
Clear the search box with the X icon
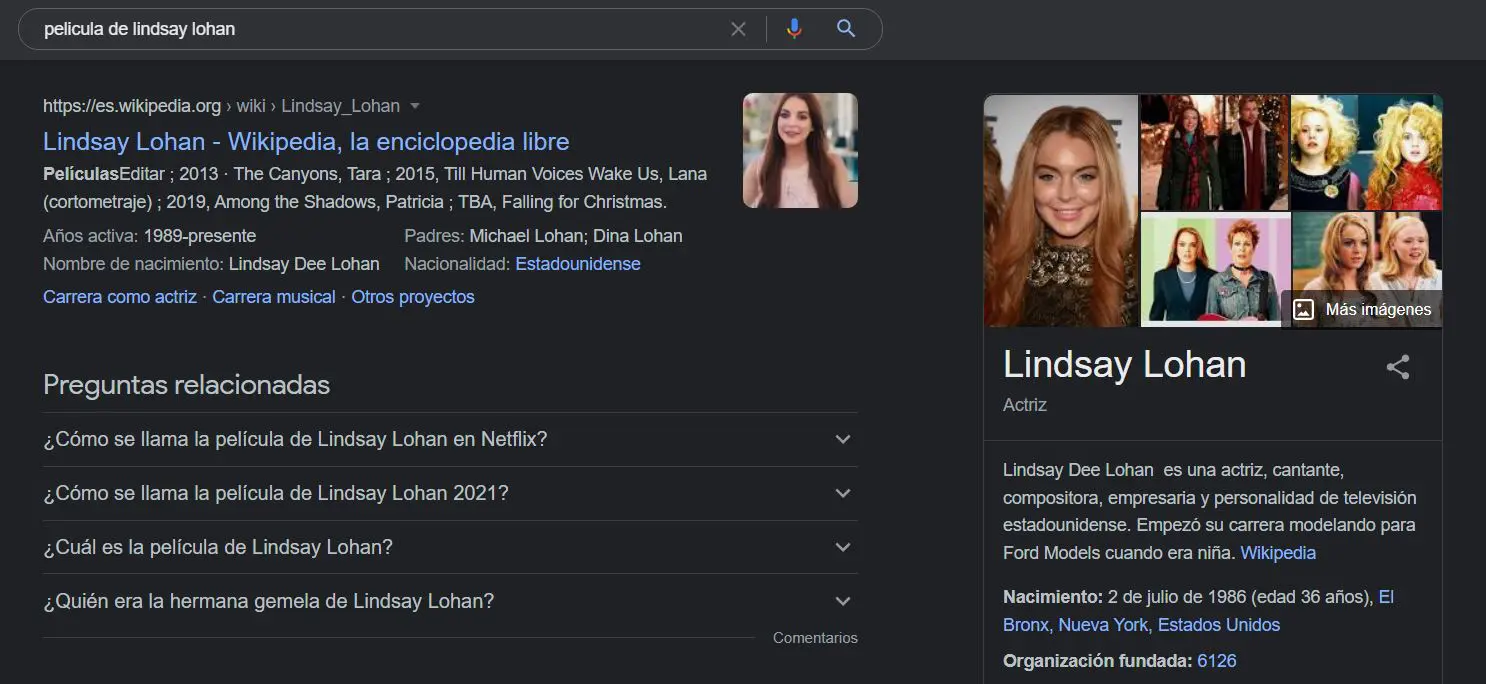[738, 29]
